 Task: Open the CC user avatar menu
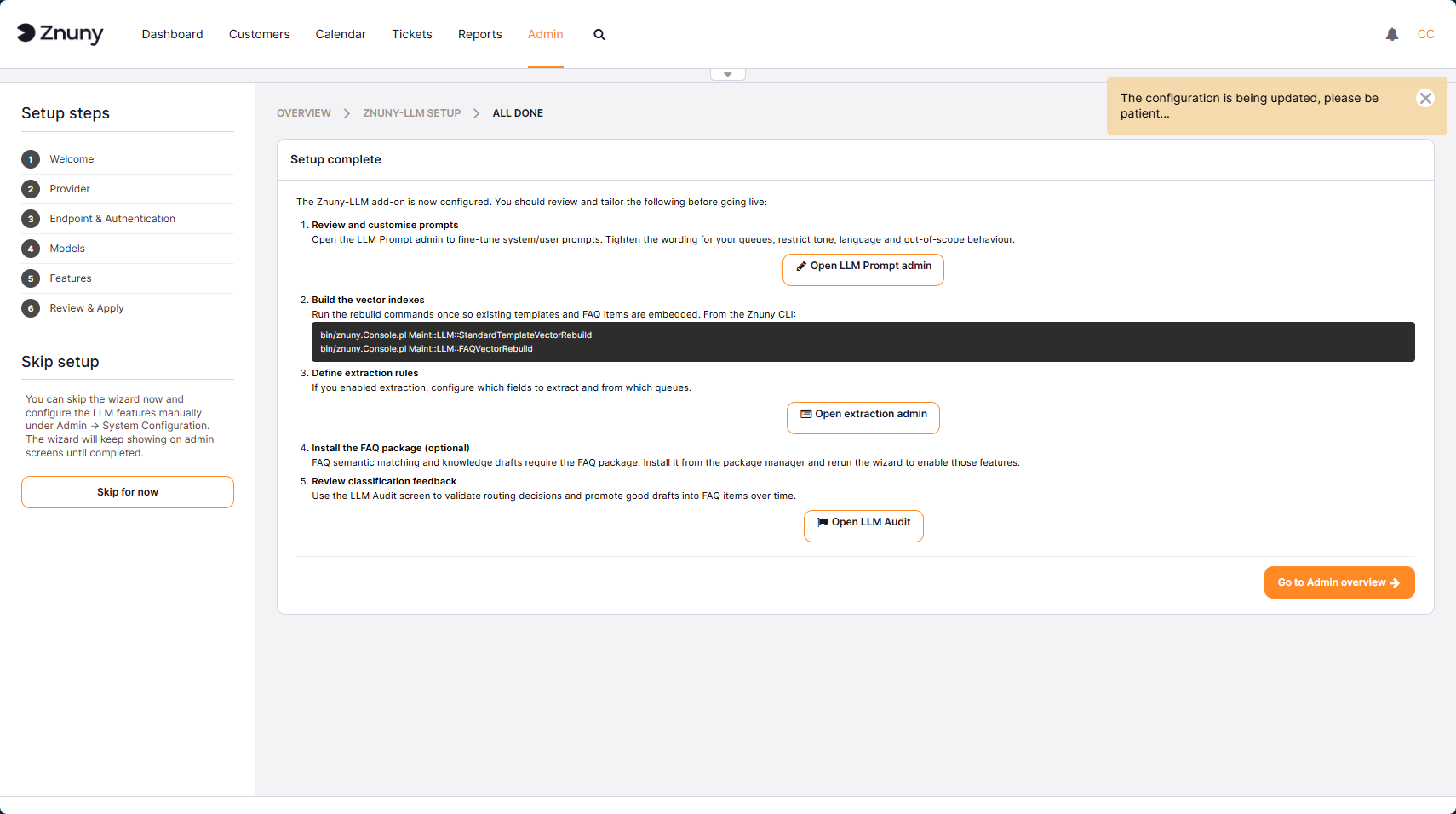click(x=1426, y=34)
